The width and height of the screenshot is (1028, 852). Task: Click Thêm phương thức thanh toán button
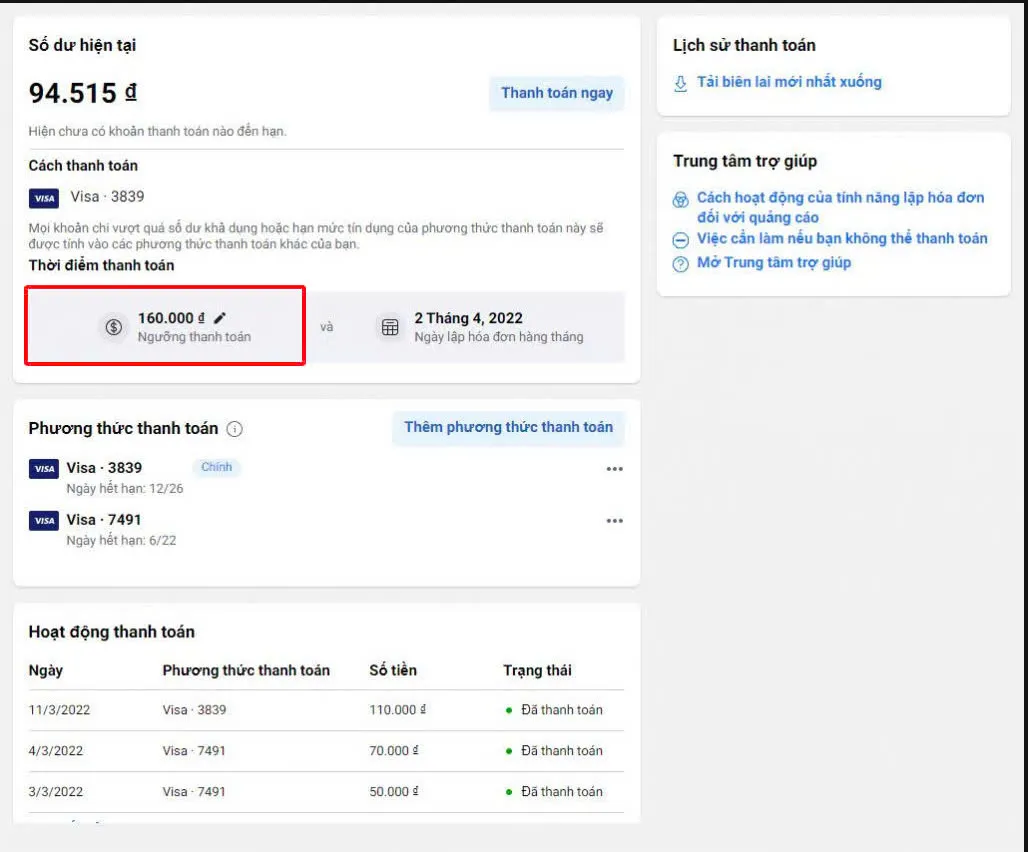click(508, 427)
